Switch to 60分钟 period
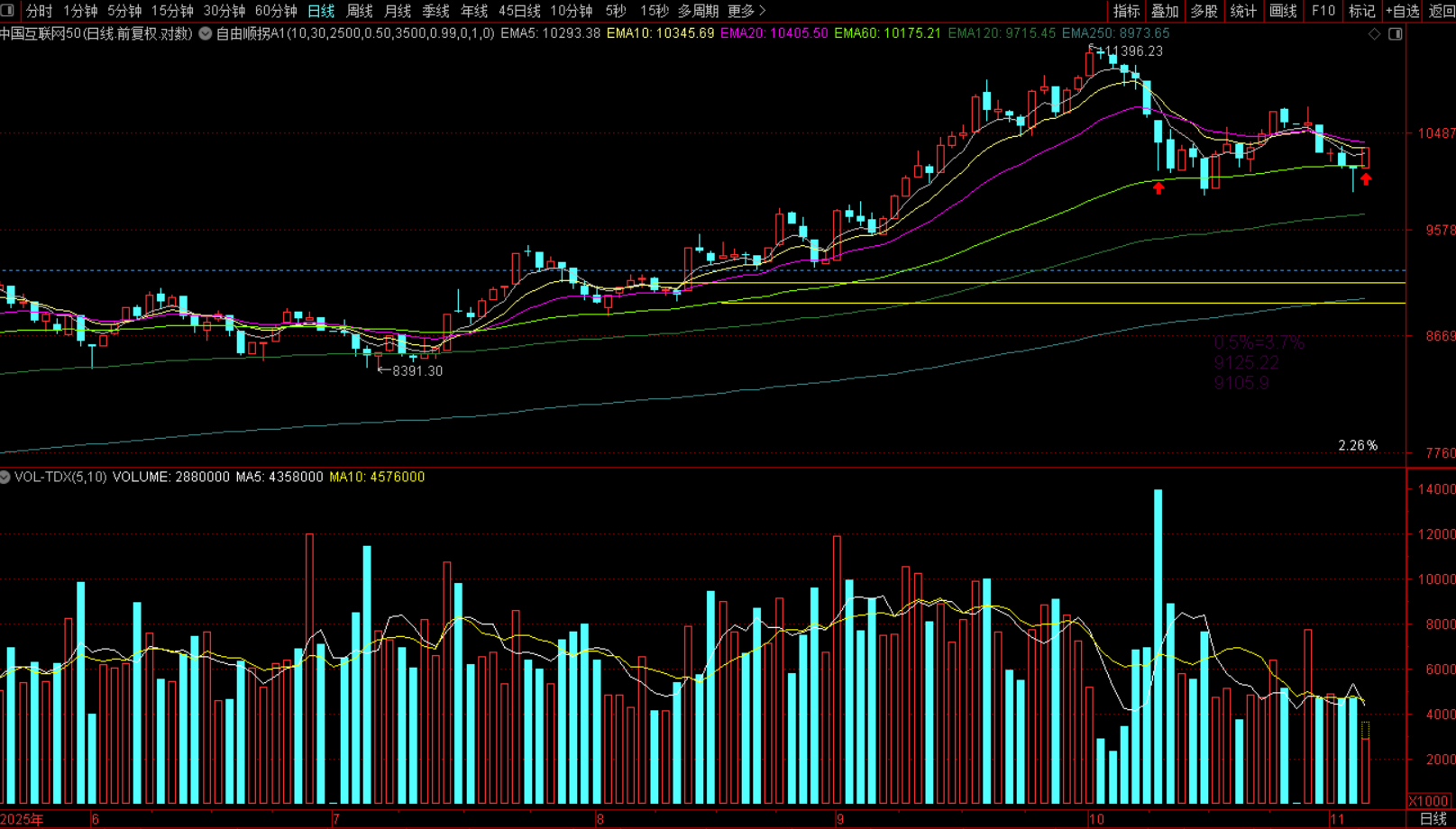The height and width of the screenshot is (829, 1456). pos(276,11)
